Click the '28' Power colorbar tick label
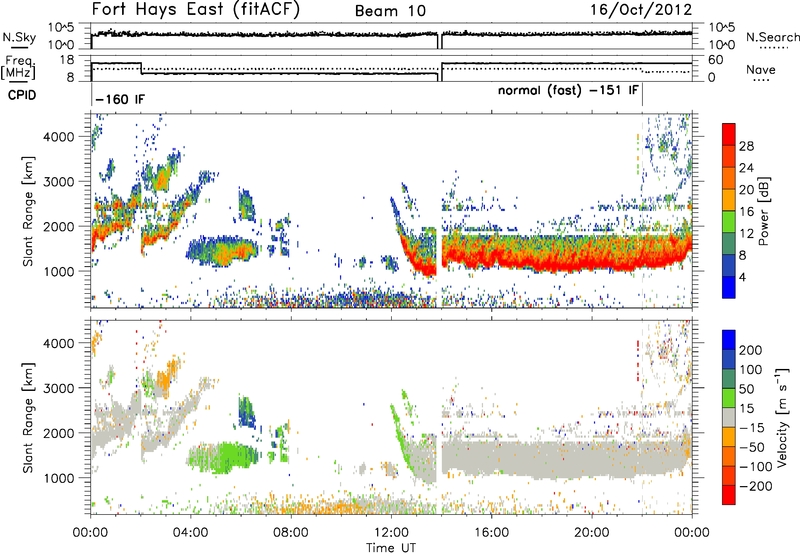The height and width of the screenshot is (554, 800). 746,146
